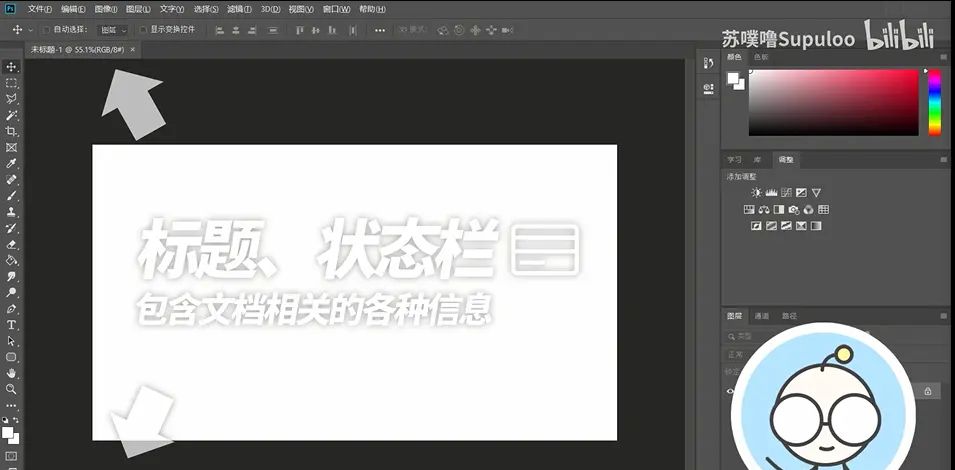Open the 图像(I) menu
Screen dimensions: 955x470
pyautogui.click(x=106, y=9)
